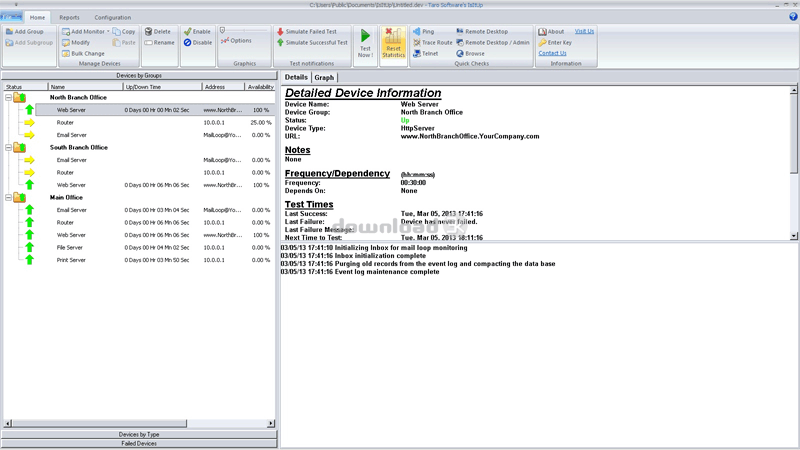Collapse the South Branch Office group
The image size is (800, 450).
click(x=7, y=147)
